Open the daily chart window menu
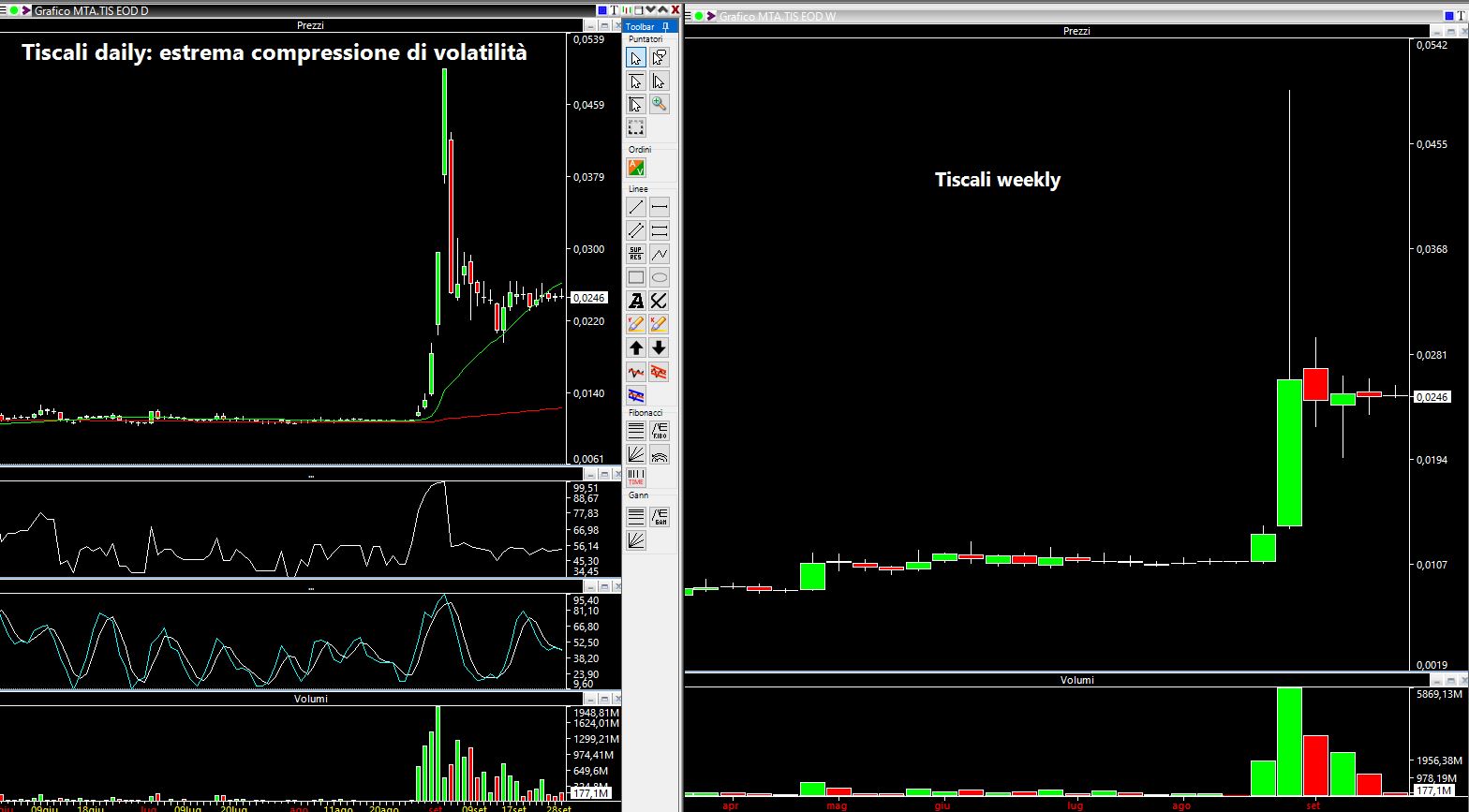 (4, 10)
